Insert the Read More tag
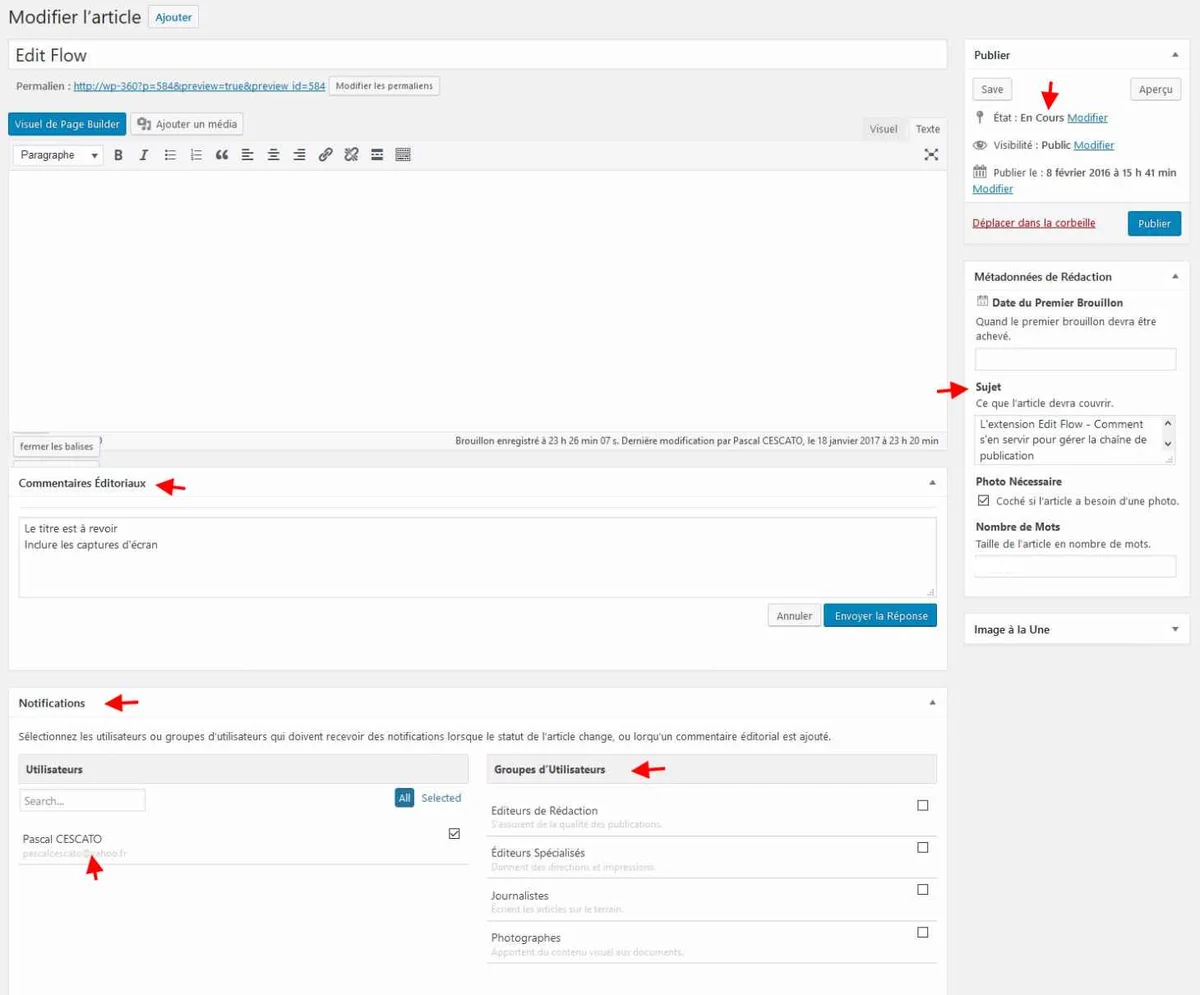This screenshot has width=1200, height=995. click(x=377, y=155)
